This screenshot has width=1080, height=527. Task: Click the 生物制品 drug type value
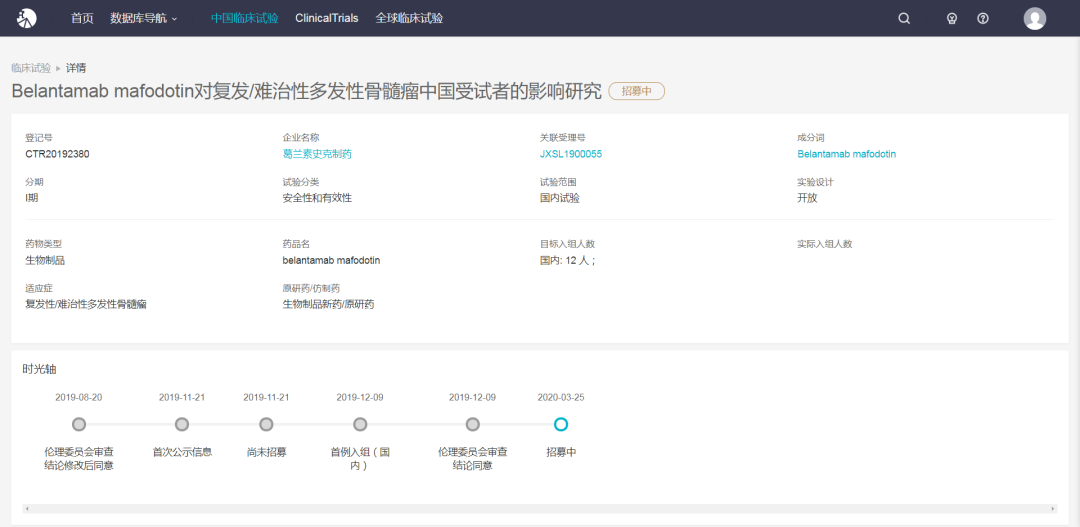(45, 260)
